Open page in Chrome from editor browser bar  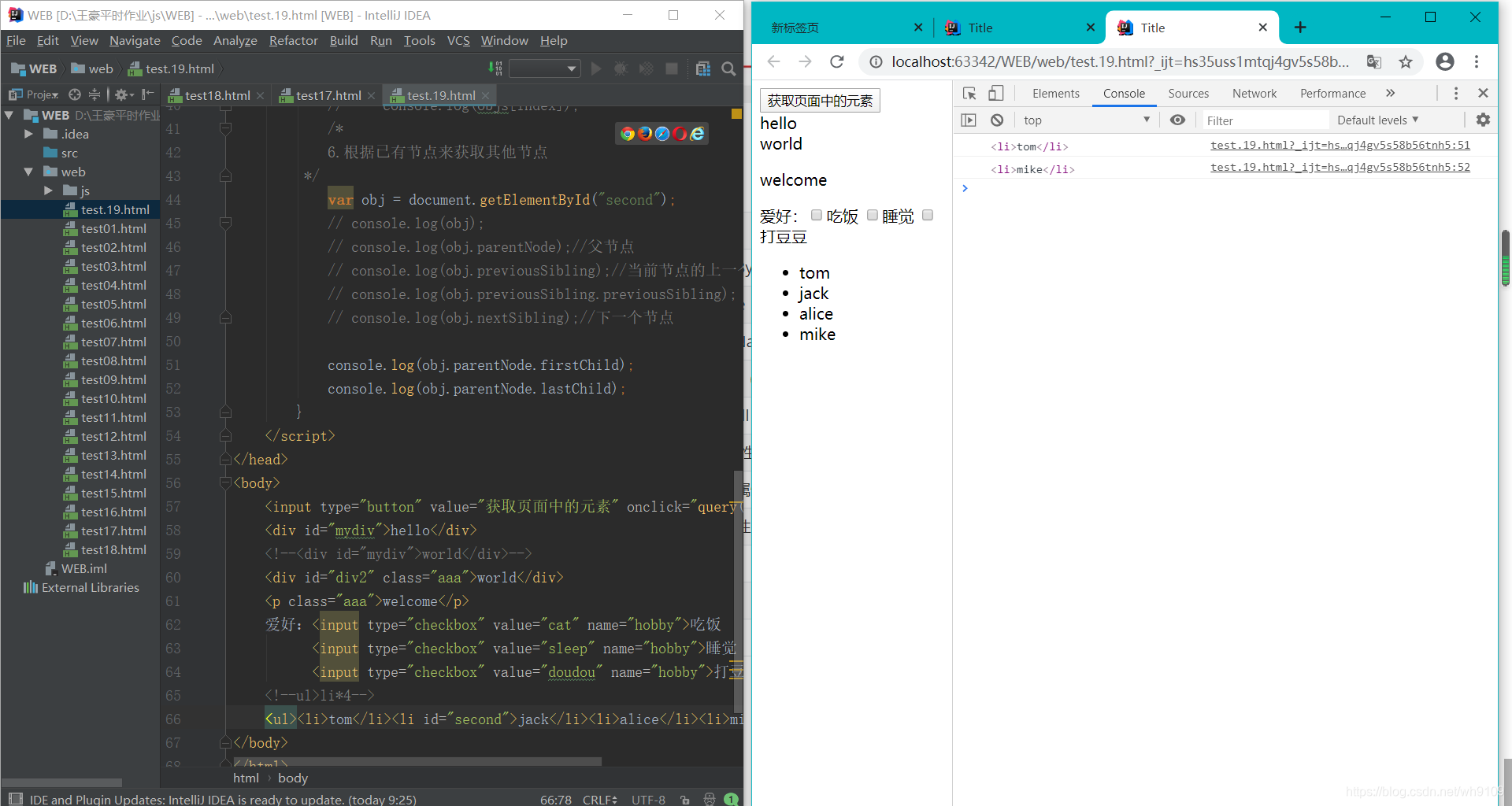tap(628, 134)
